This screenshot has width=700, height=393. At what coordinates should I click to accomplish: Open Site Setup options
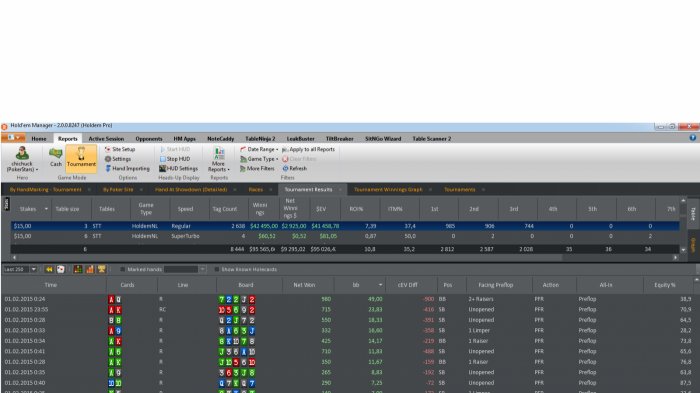120,149
